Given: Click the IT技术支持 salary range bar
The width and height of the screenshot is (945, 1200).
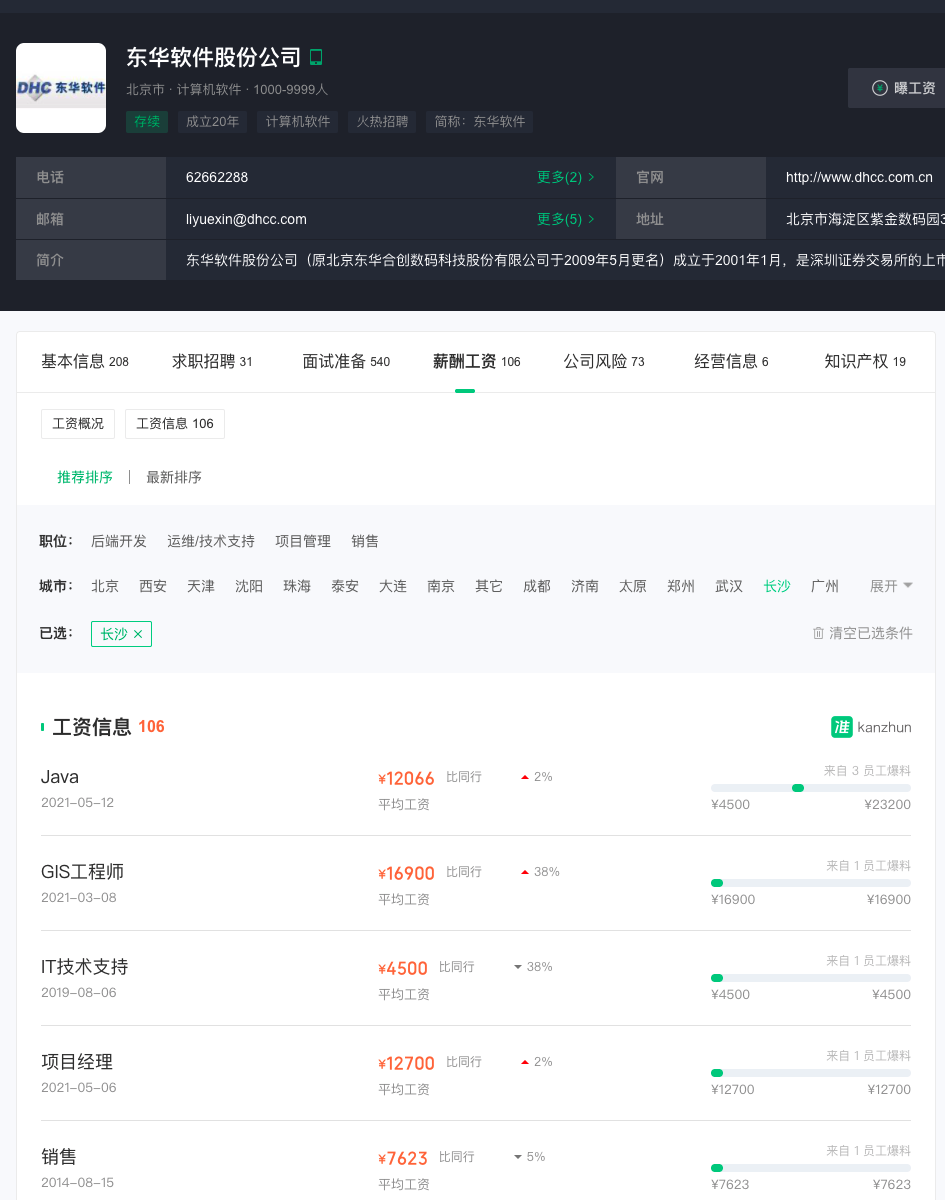Looking at the screenshot, I should coord(811,978).
